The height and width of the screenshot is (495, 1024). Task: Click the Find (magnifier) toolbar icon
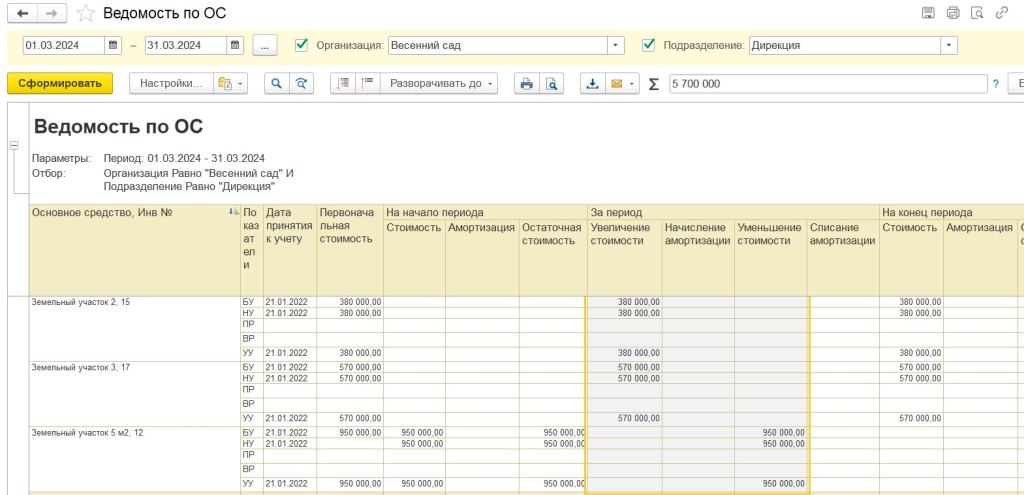[276, 84]
